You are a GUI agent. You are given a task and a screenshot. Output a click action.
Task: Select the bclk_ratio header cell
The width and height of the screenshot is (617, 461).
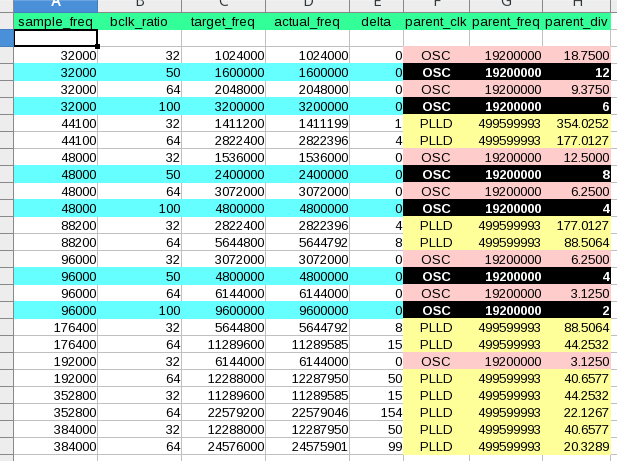pos(139,22)
